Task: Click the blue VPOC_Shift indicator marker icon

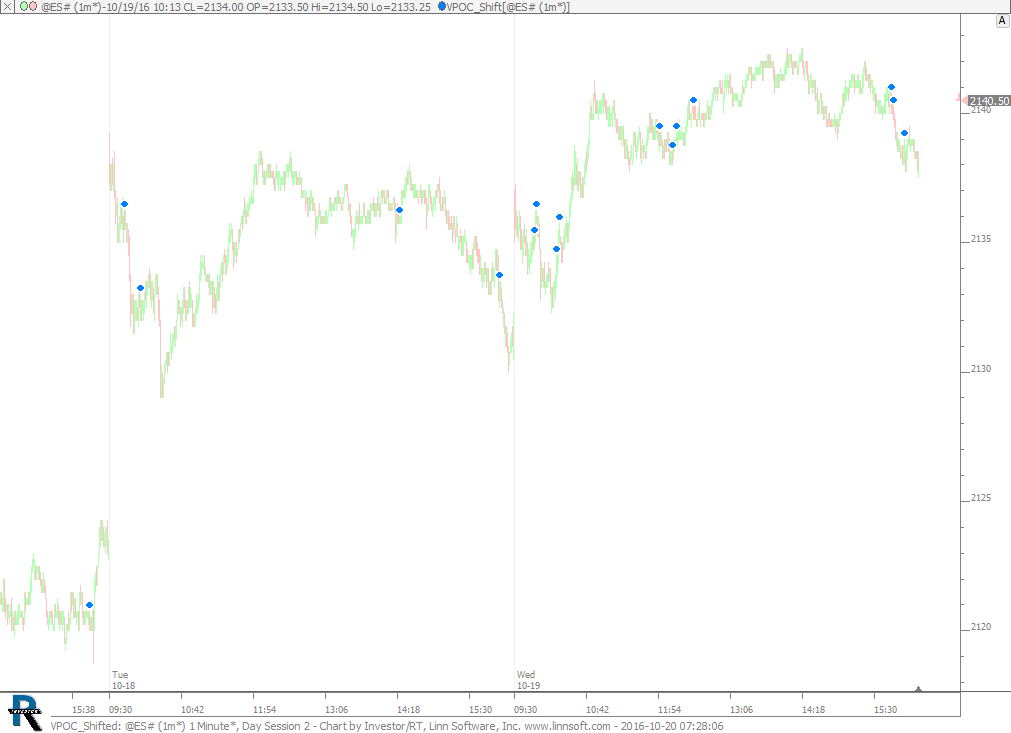Action: (x=442, y=7)
